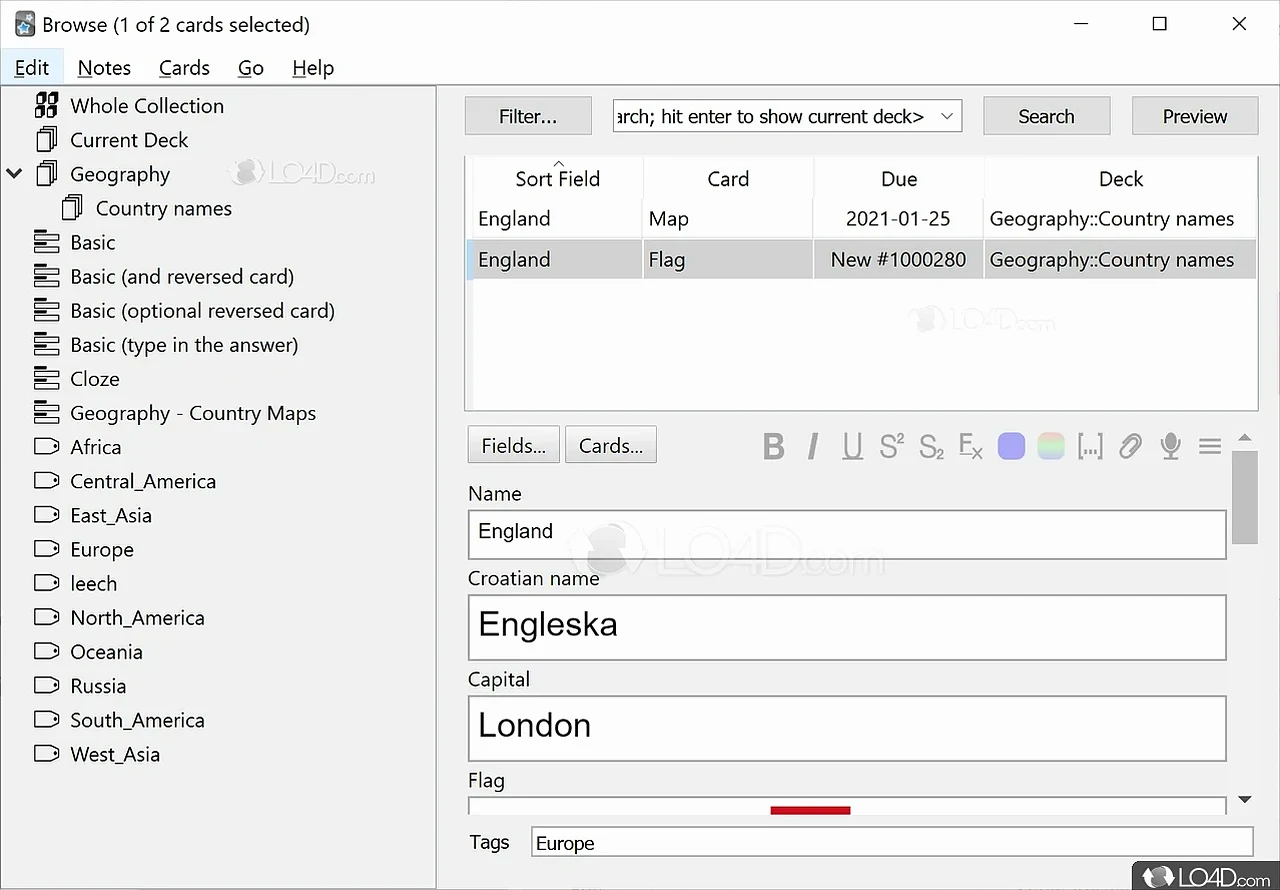
Task: Click the editor scrollbar down arrow
Action: click(1245, 799)
